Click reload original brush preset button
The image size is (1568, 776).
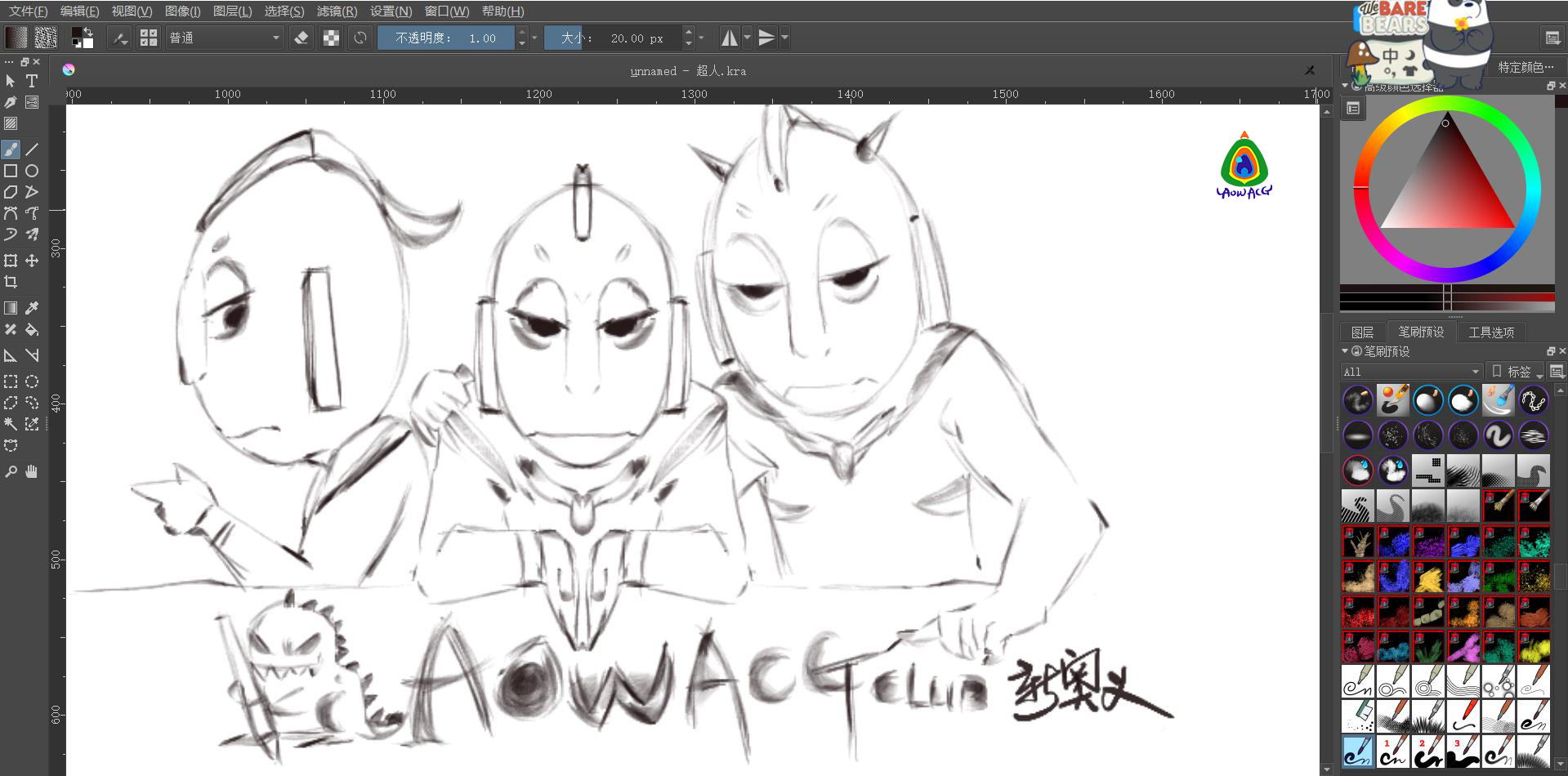coord(360,38)
